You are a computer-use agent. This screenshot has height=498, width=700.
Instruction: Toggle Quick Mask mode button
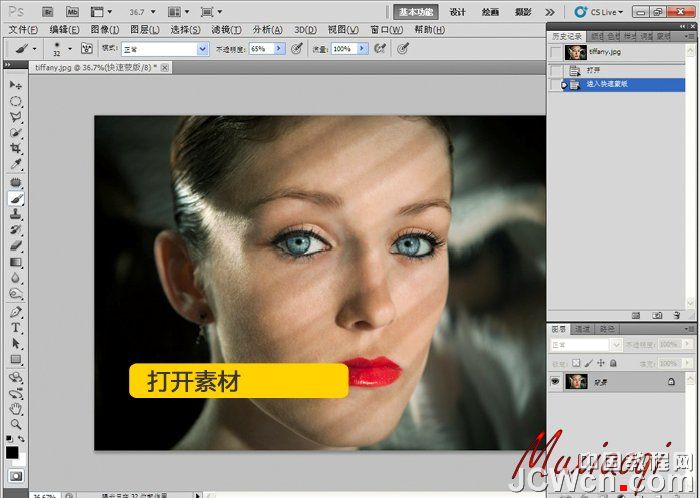pos(16,476)
